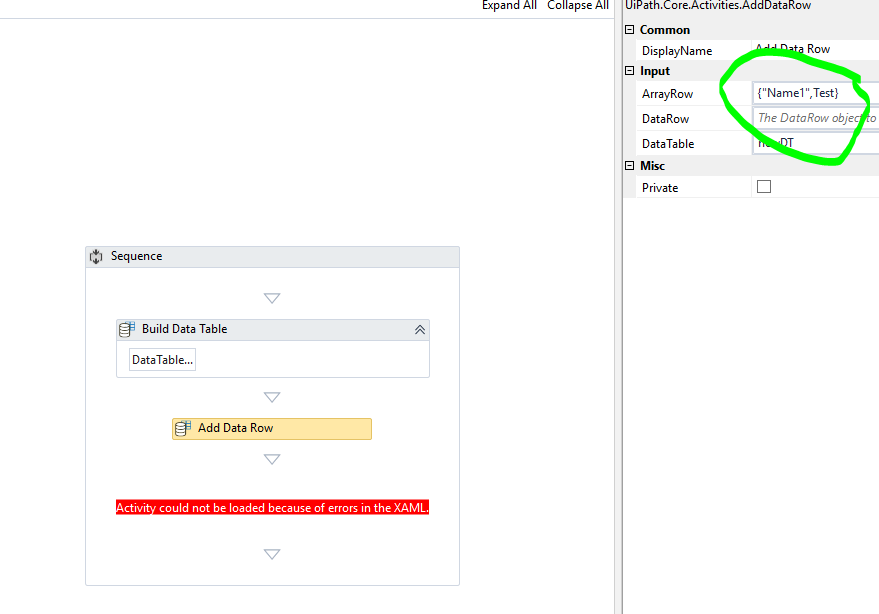Viewport: 879px width, 614px height.
Task: Click the drop arrow above Build Data Table
Action: coord(272,297)
